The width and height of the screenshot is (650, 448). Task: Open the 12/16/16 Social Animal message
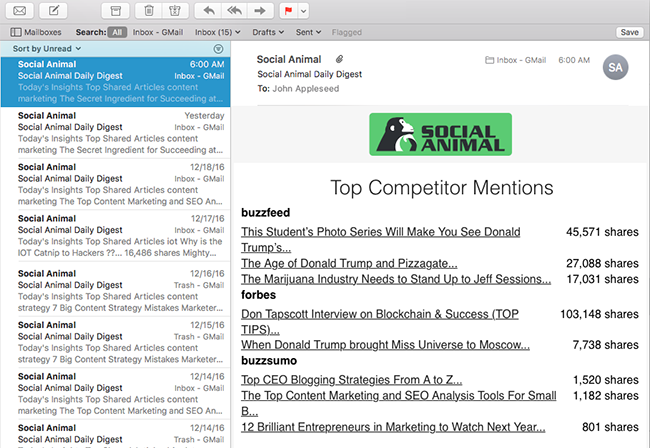[115, 291]
